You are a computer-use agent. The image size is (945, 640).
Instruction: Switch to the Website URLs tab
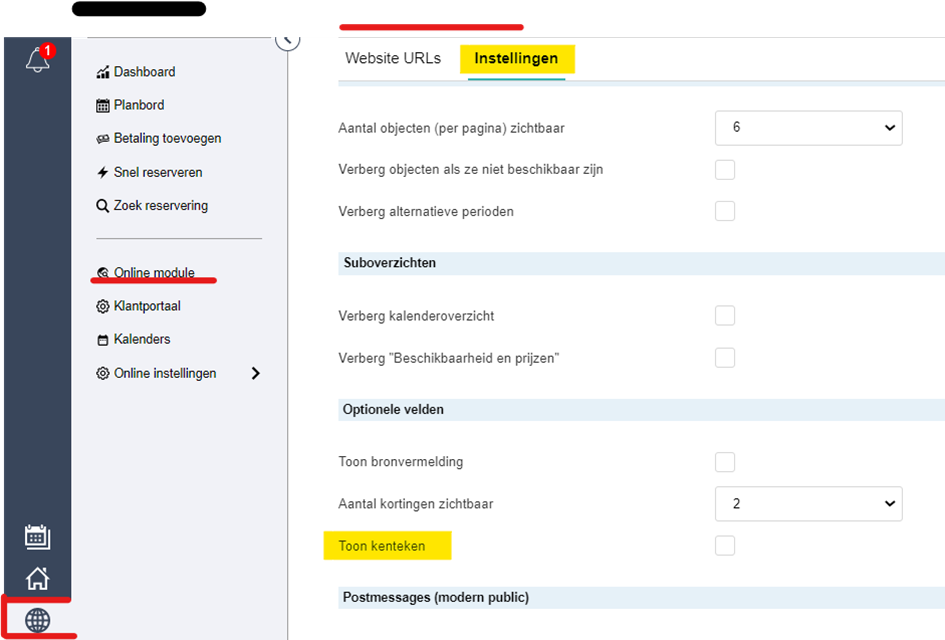click(x=393, y=58)
